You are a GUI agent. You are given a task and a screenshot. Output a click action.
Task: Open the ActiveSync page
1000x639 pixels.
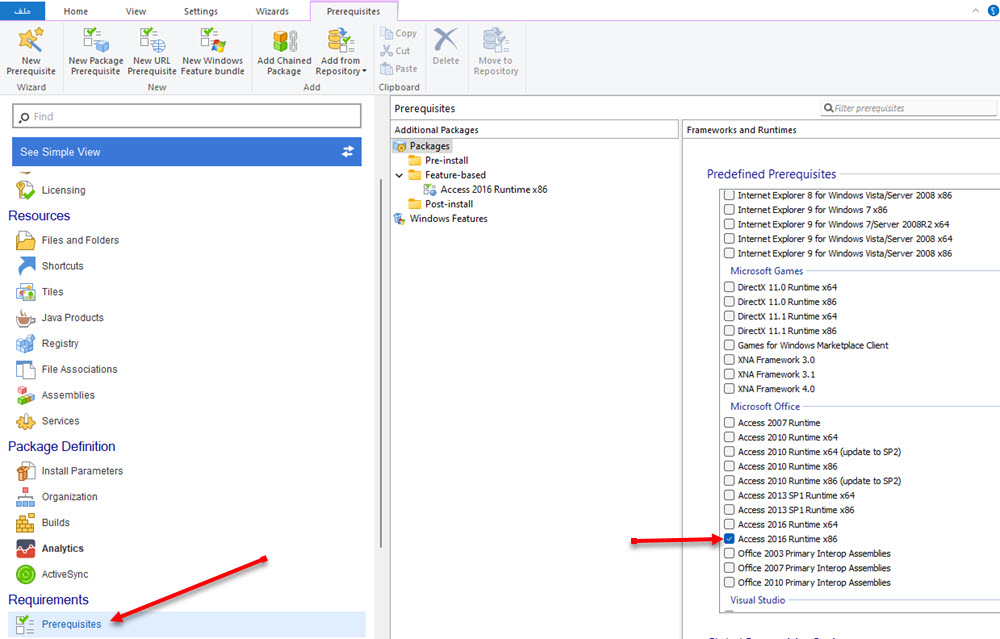click(x=52, y=575)
